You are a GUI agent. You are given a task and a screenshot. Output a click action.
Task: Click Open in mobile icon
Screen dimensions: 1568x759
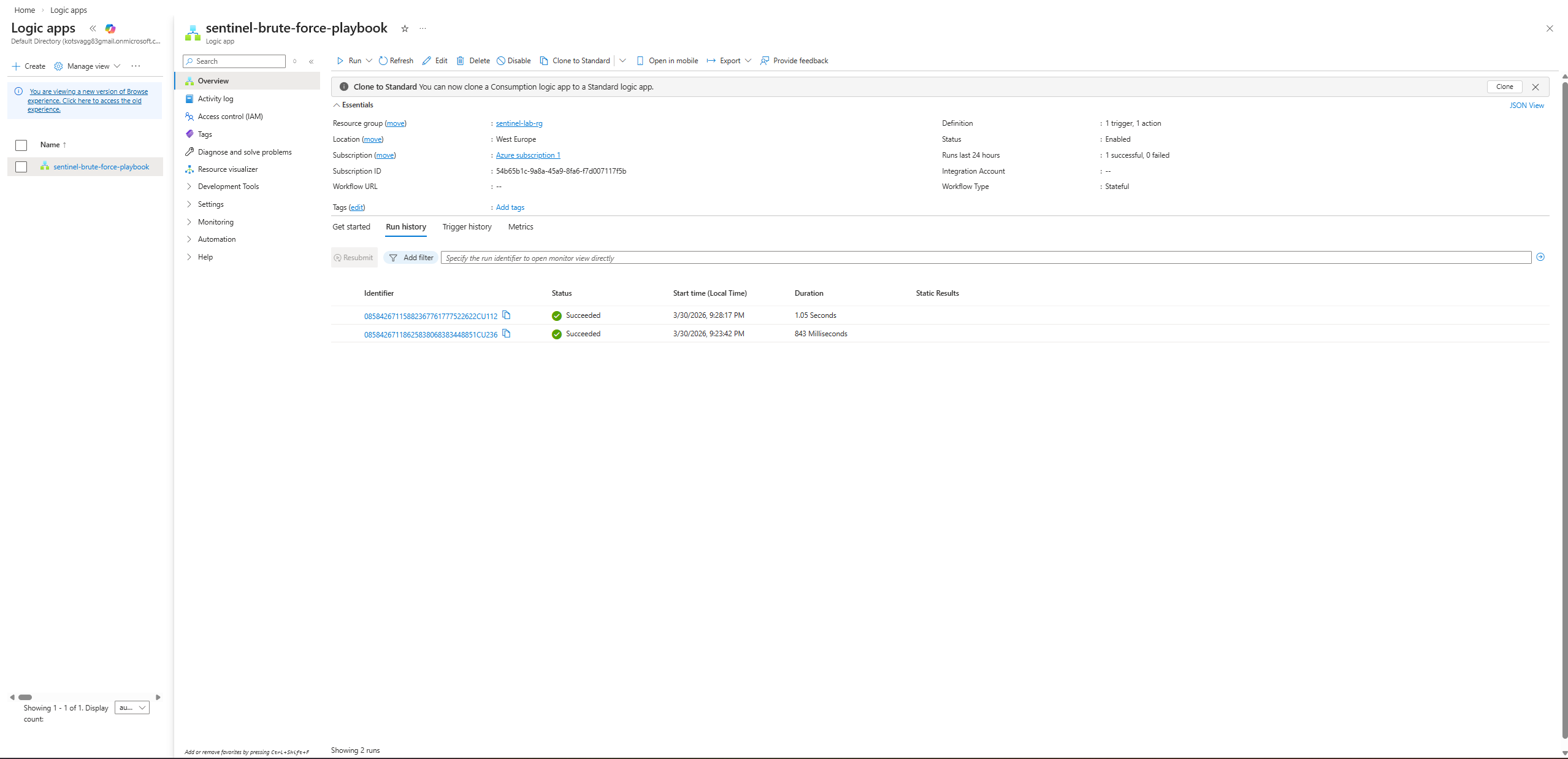[x=640, y=61]
